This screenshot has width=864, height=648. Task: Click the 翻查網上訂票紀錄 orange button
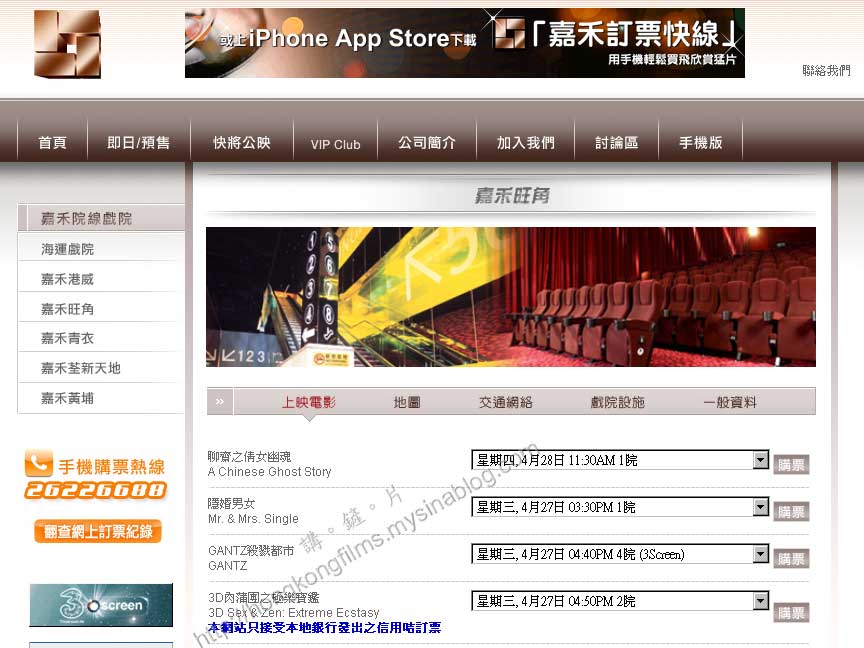click(x=97, y=532)
